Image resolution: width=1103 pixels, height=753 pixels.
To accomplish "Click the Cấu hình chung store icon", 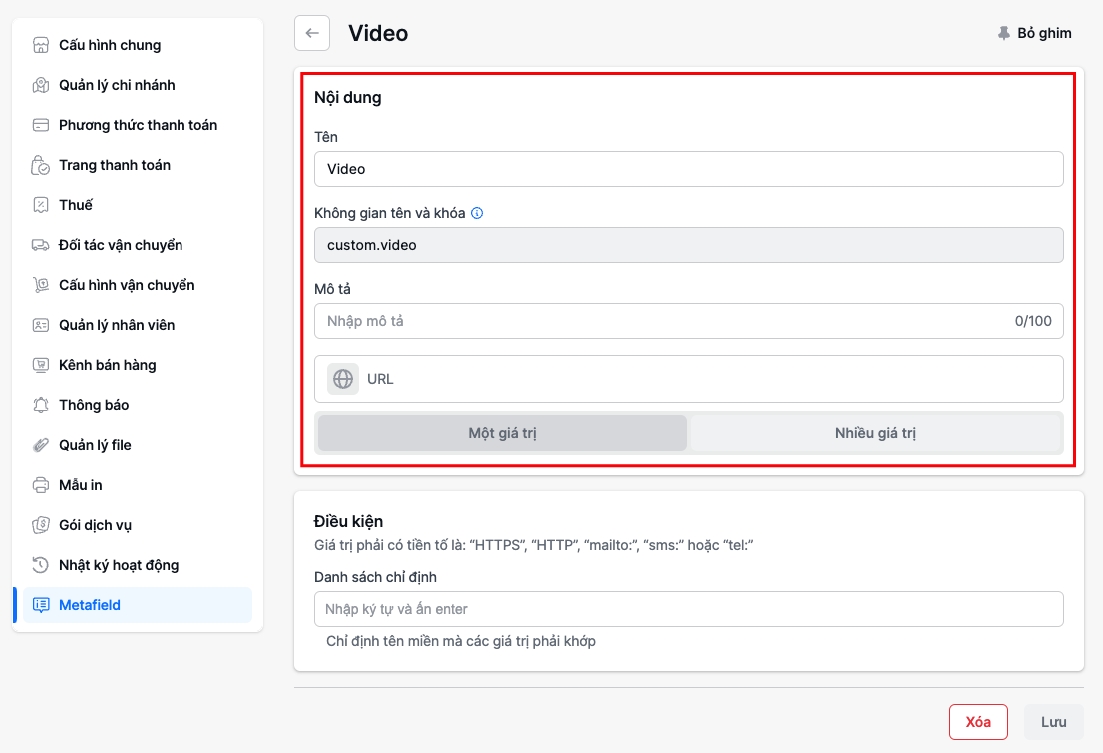I will (x=41, y=45).
